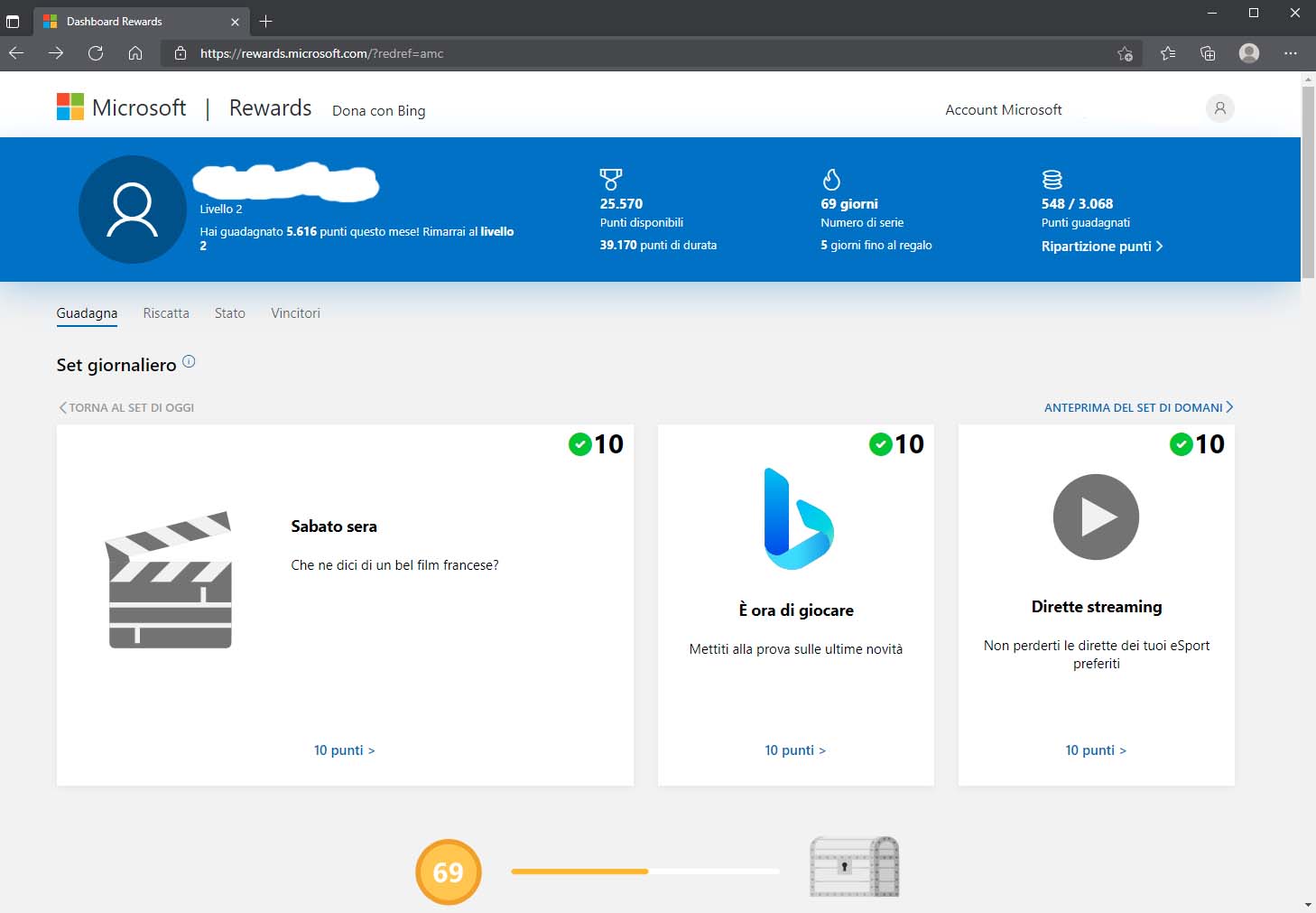Add page to favorites star icon
1316x913 pixels.
pyautogui.click(x=1125, y=53)
